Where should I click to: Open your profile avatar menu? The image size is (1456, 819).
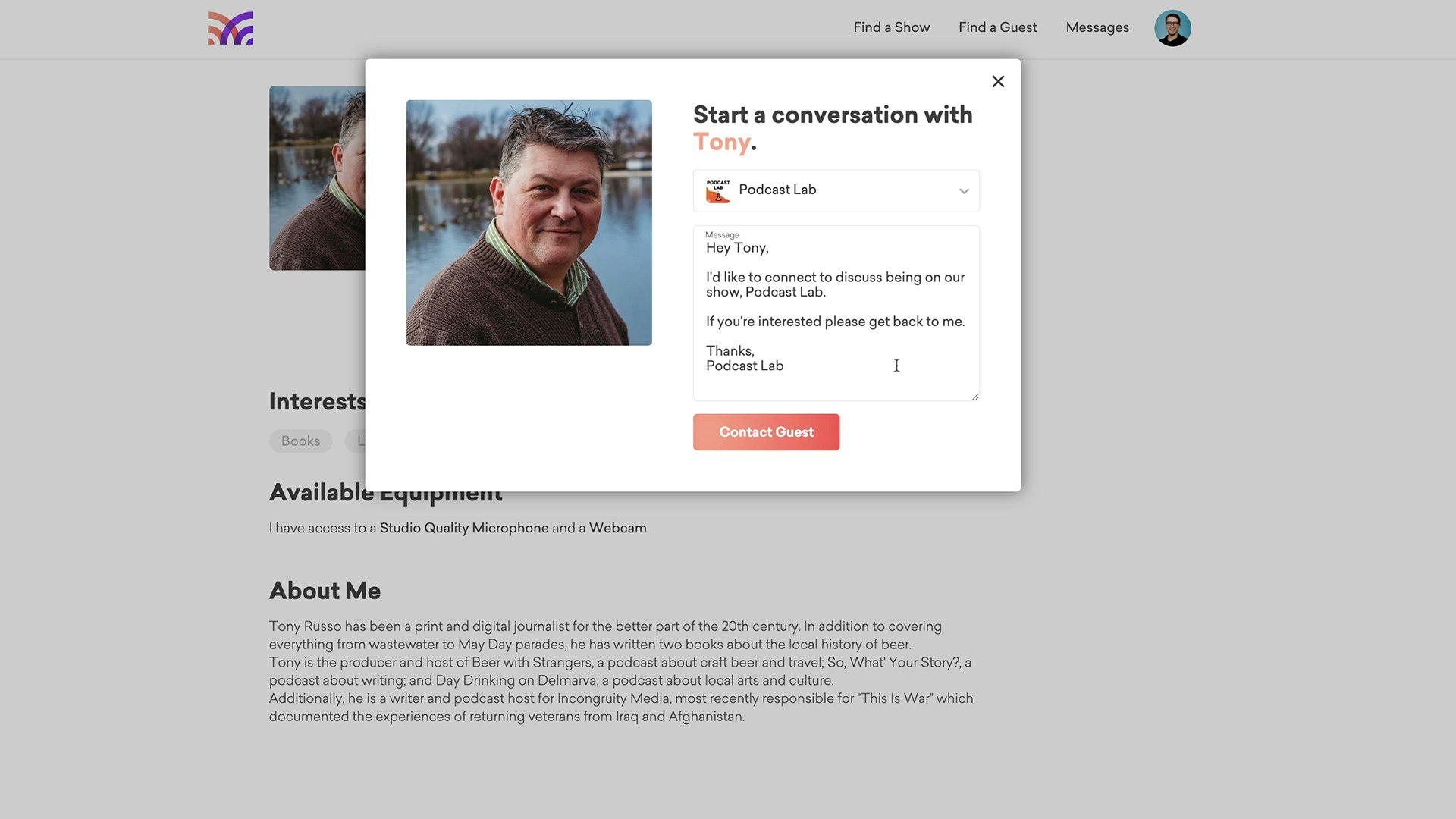coord(1172,27)
